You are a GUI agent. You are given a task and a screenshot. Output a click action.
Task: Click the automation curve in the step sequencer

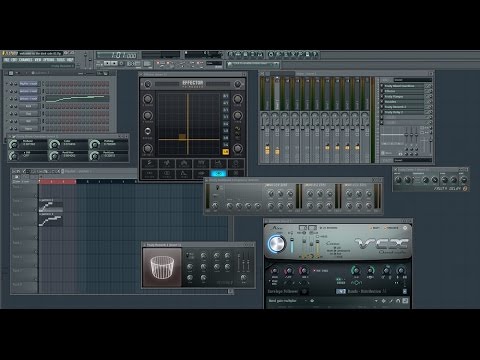[x=77, y=98]
